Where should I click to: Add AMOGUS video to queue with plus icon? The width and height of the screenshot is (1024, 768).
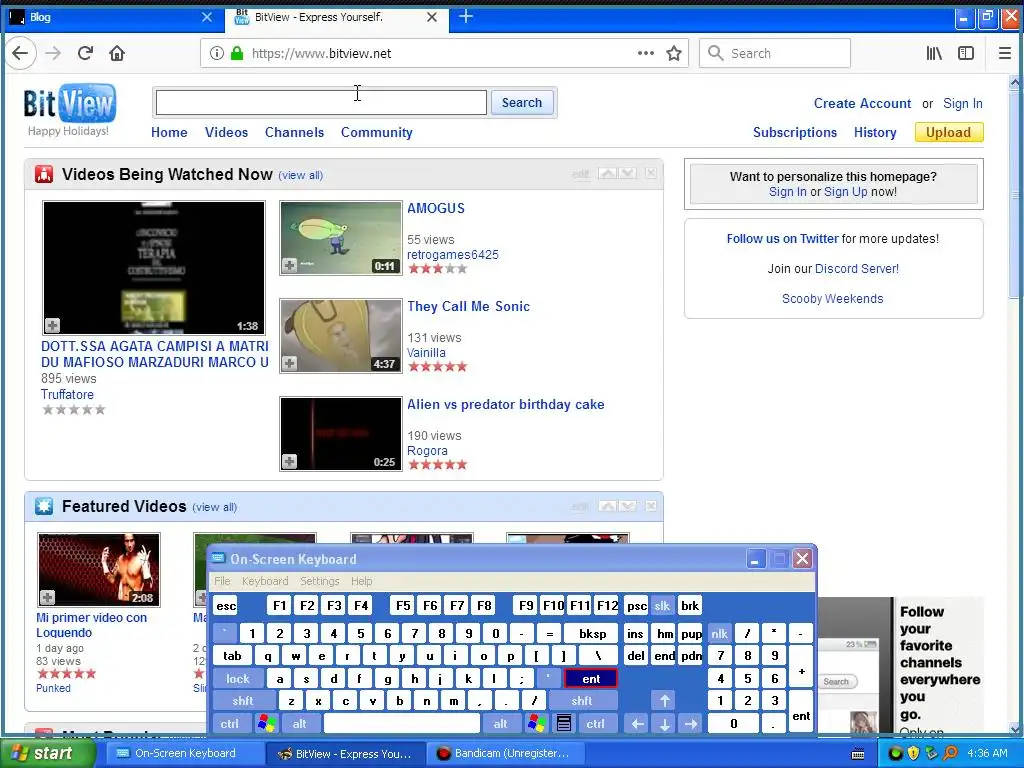click(x=289, y=265)
